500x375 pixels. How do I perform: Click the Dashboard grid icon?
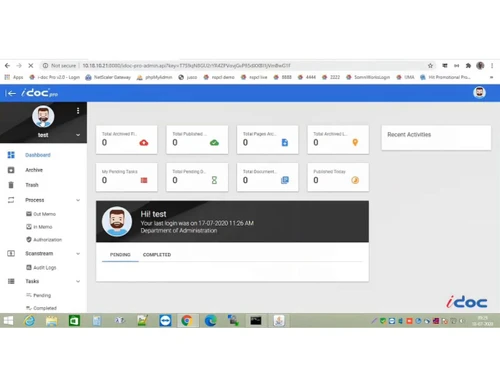tap(11, 155)
